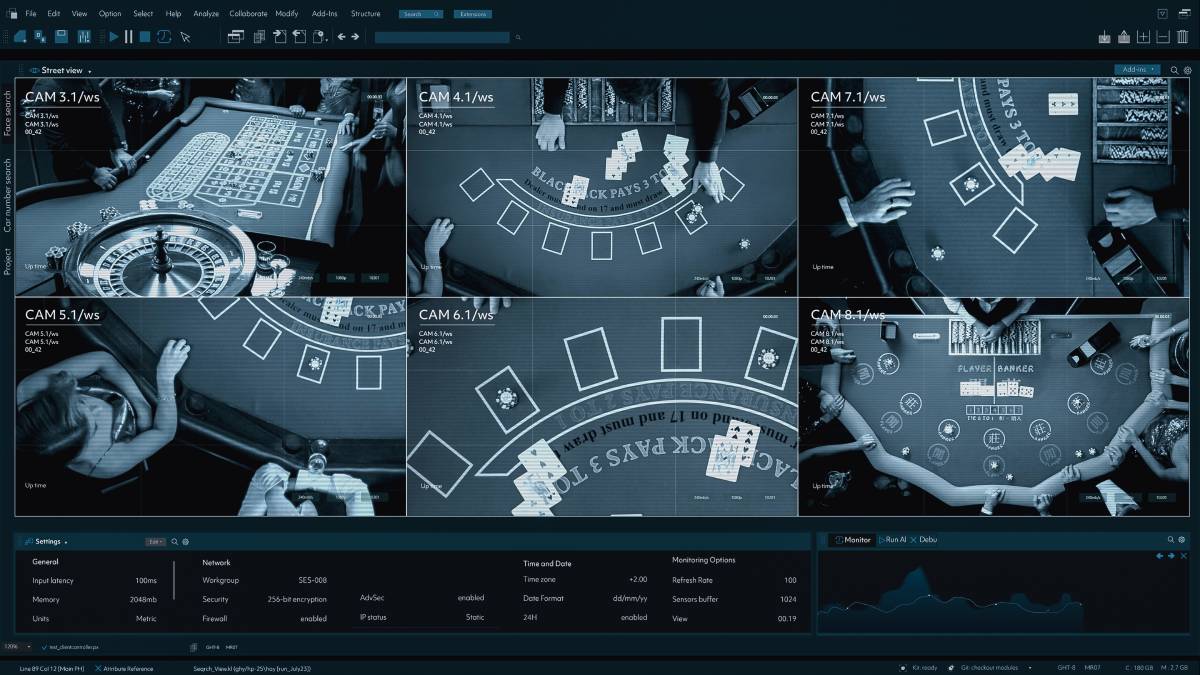Toggle the Firewall enabled setting
The width and height of the screenshot is (1200, 675).
click(314, 618)
